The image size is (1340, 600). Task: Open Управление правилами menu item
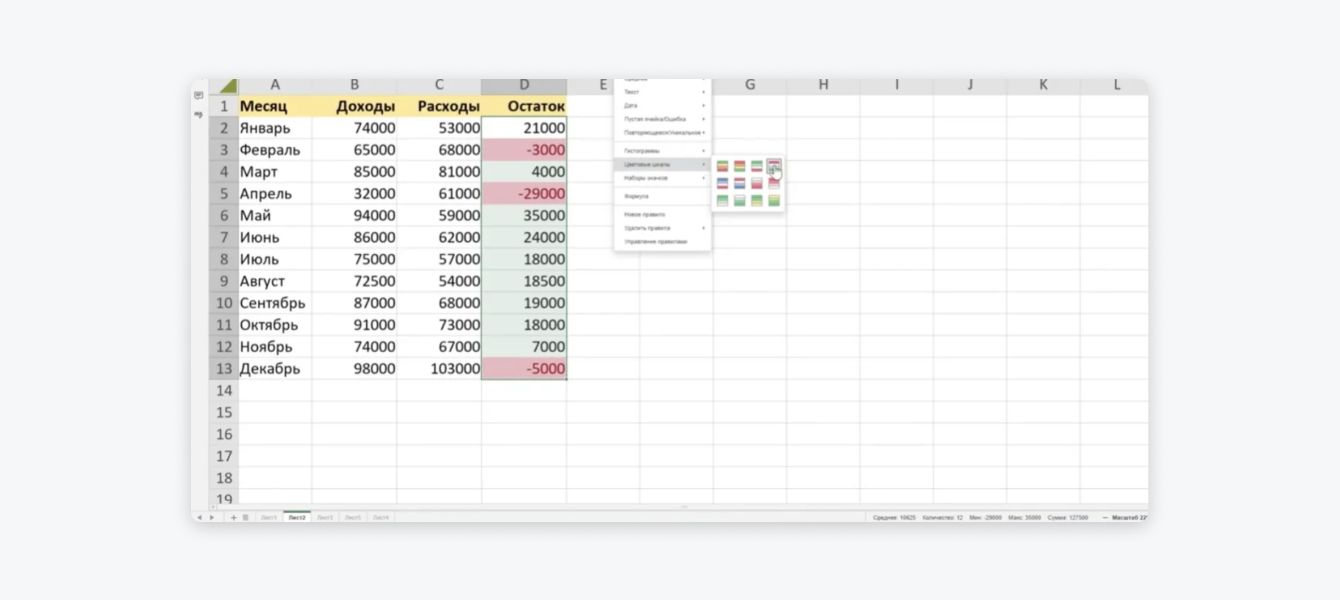coord(654,242)
